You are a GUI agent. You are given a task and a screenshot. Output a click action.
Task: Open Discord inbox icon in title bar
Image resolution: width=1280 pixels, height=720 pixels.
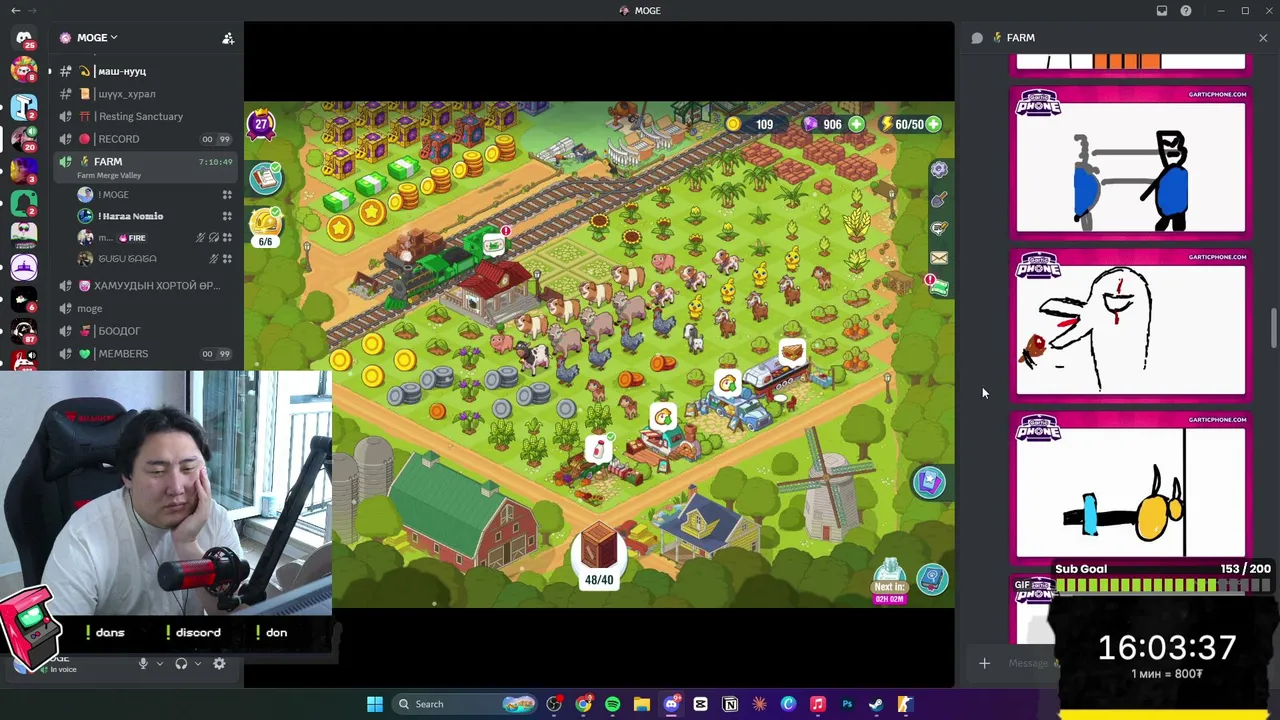(1162, 11)
